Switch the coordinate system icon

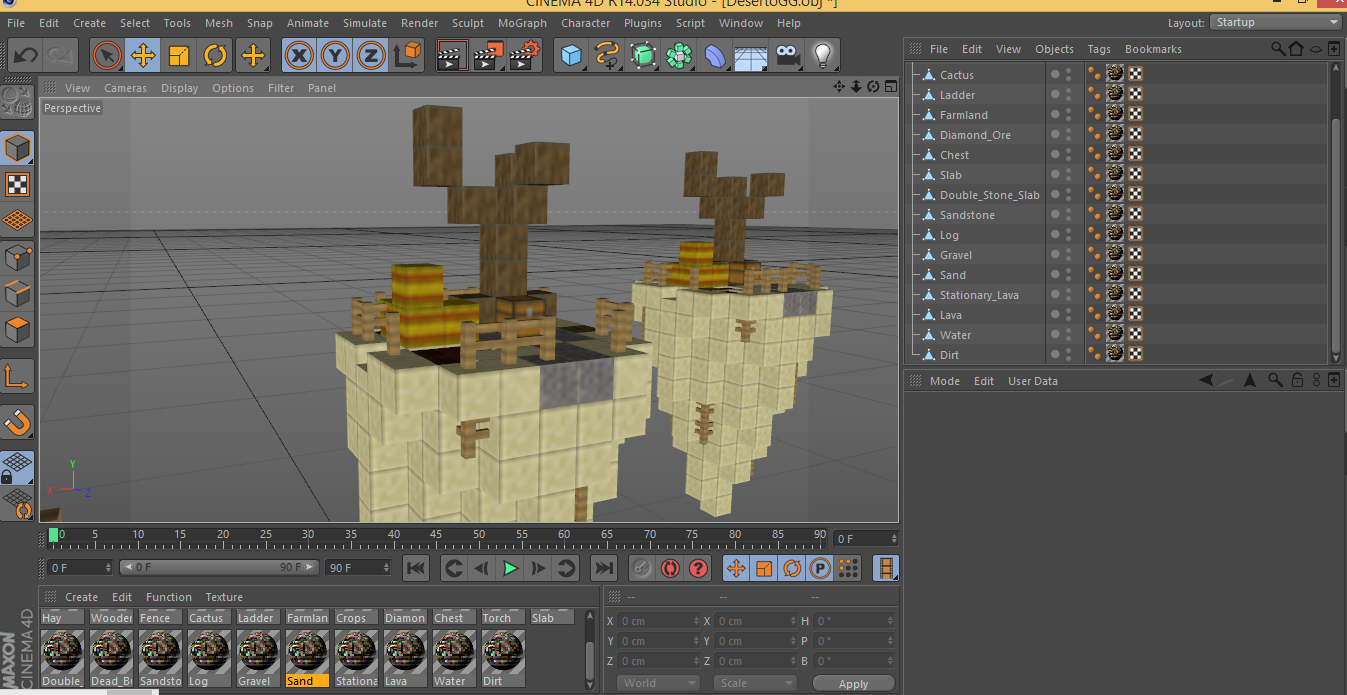coord(407,56)
